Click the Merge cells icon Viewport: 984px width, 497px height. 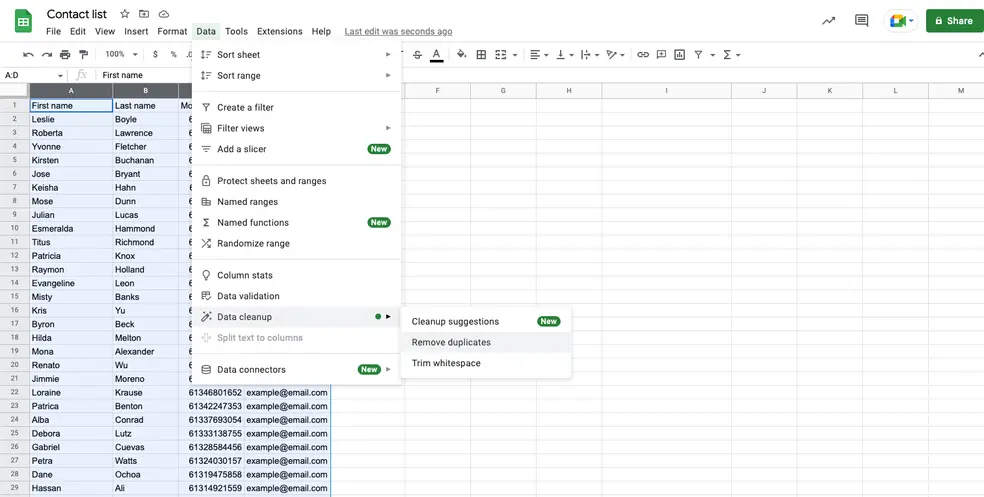[x=501, y=55]
